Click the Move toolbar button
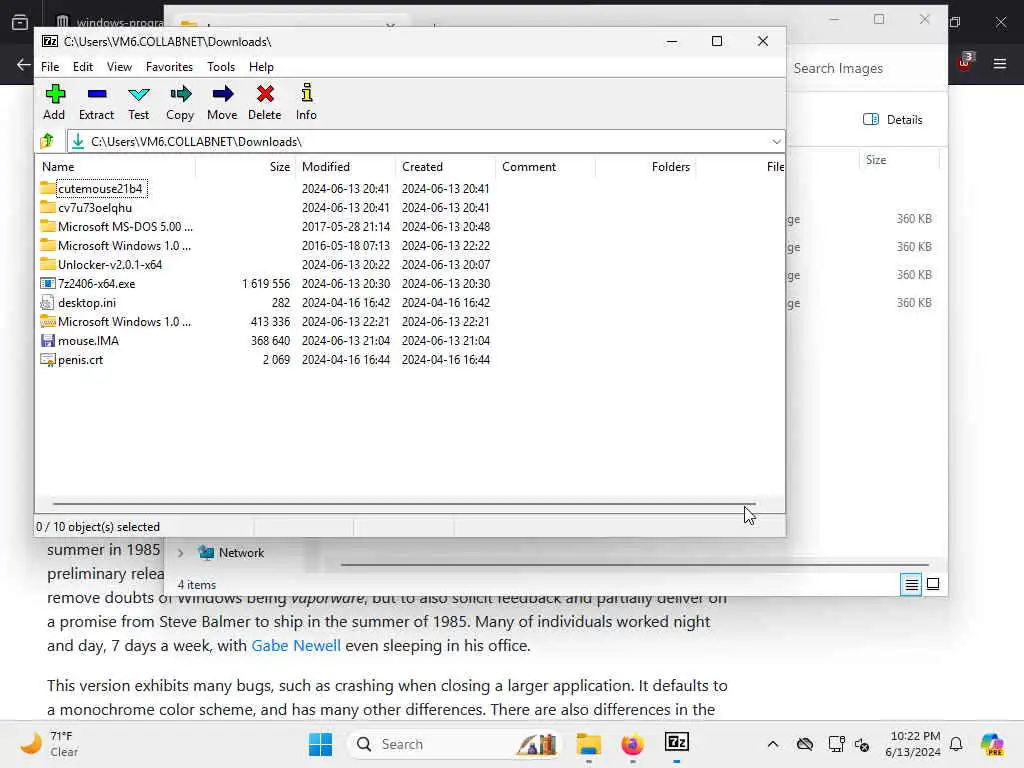Screen dimensions: 1024x768 222,102
